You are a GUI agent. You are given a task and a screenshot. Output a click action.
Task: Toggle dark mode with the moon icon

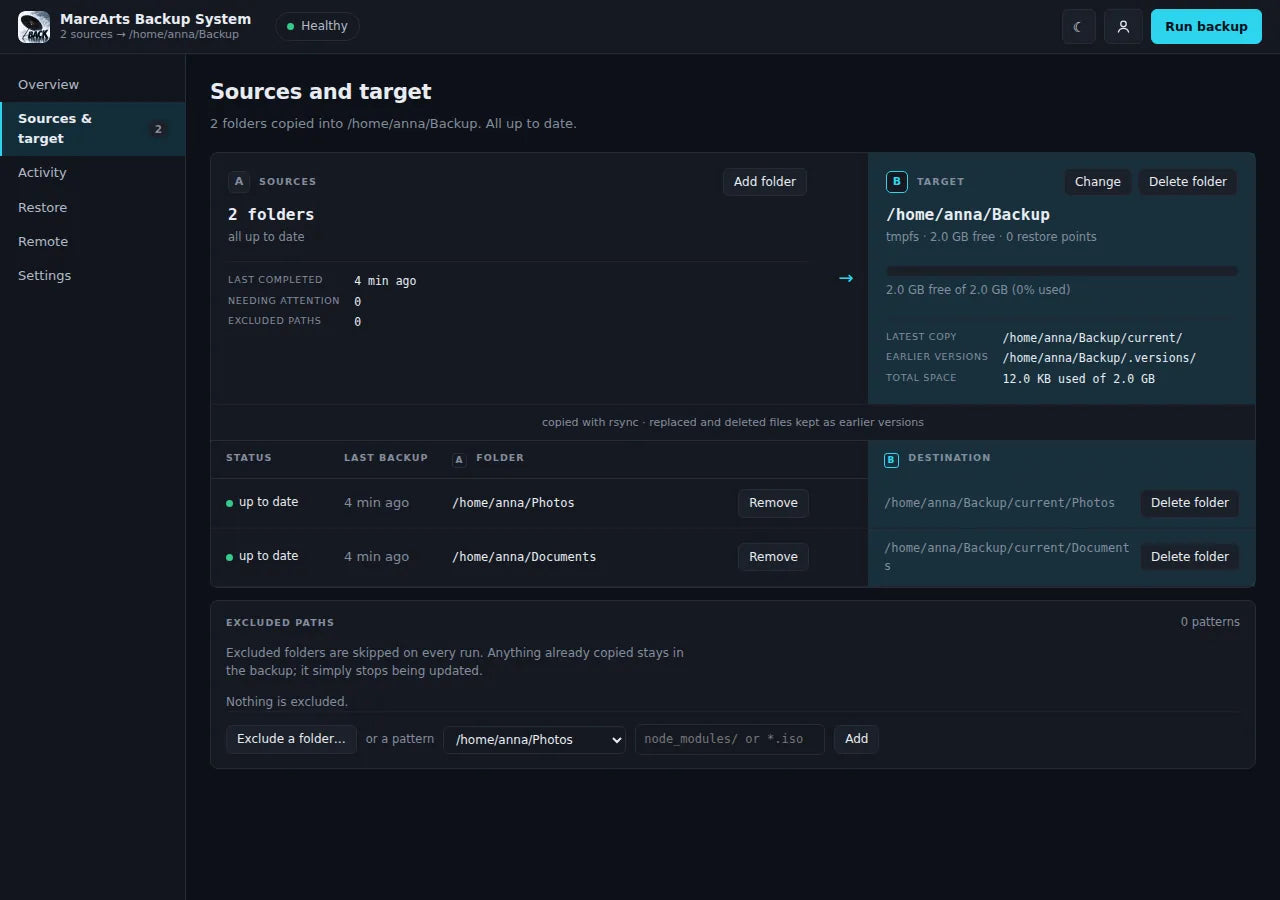click(1079, 27)
